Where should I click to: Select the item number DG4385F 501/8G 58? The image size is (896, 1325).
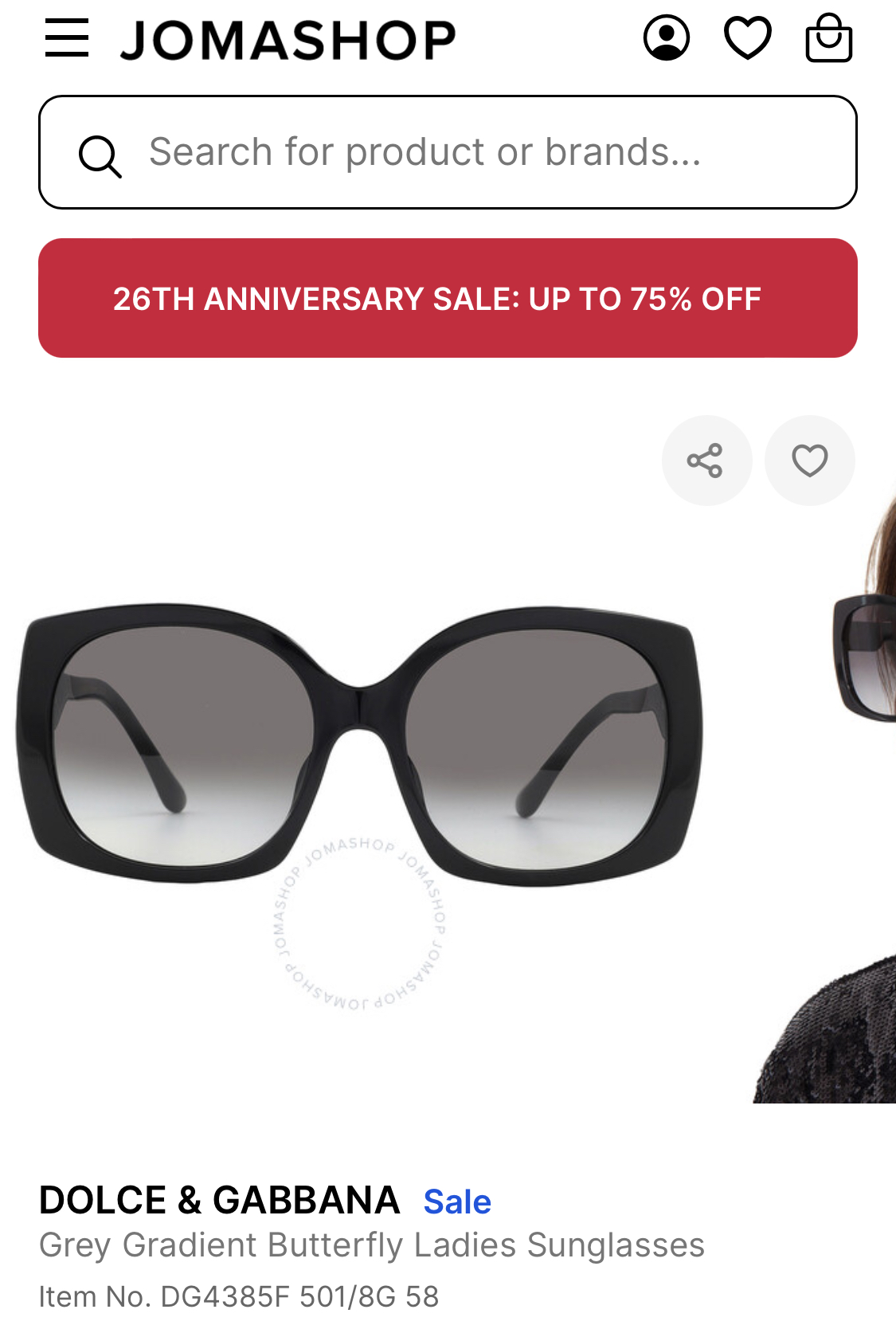coord(239,1296)
